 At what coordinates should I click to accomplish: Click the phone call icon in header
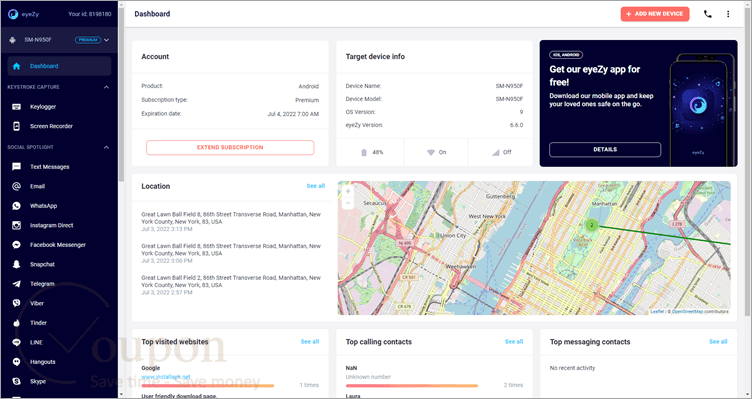(707, 14)
